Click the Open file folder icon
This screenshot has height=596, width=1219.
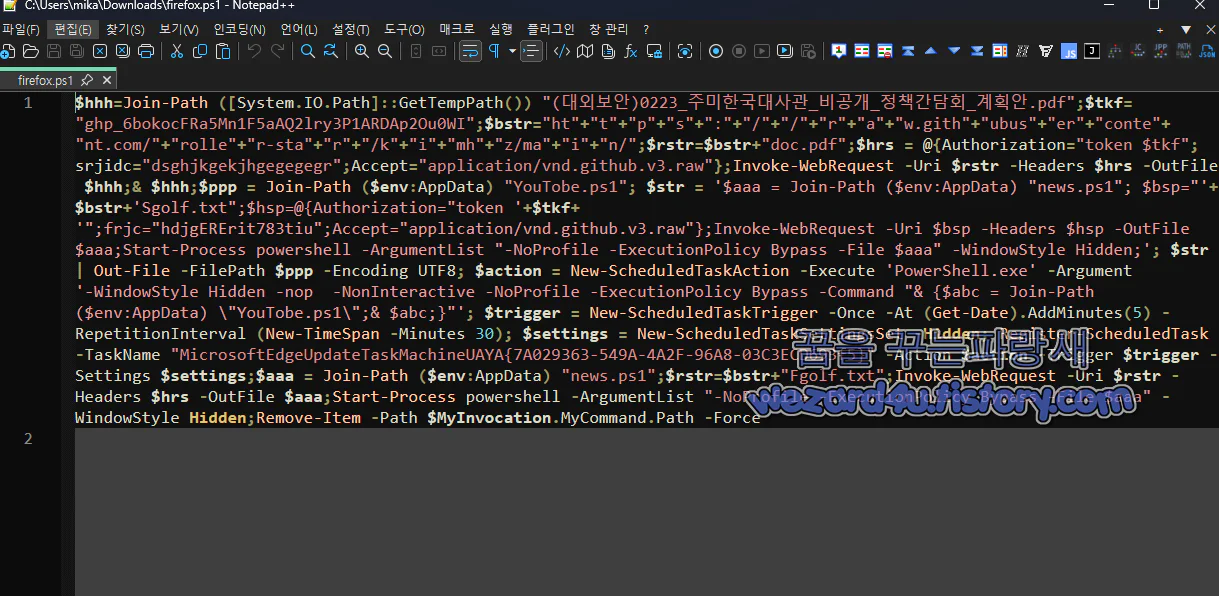[x=31, y=51]
